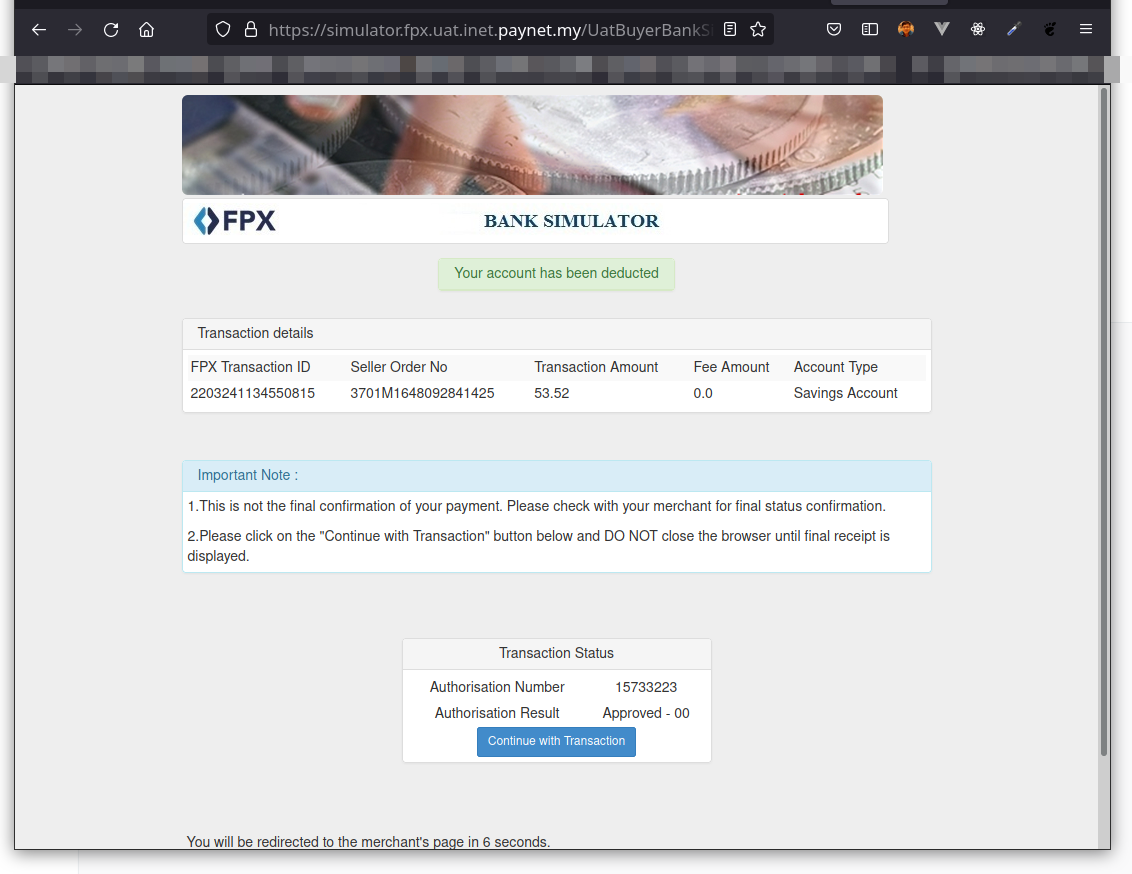Screen dimensions: 1132x874
Task: Click the coins banner image
Action: pos(532,145)
